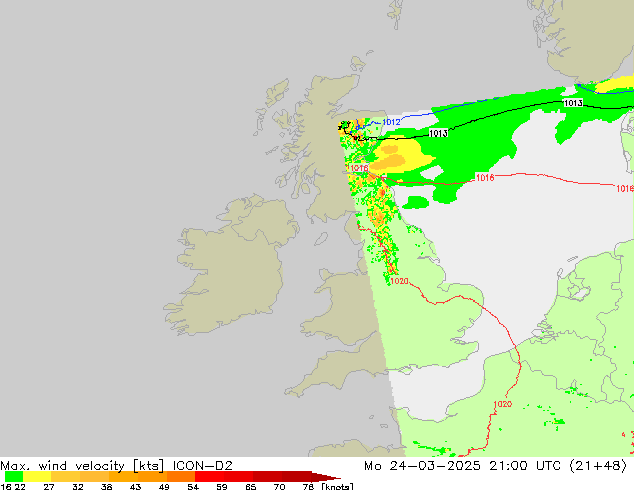Click the yellow wind area near southern Norway
This screenshot has height=490, width=634.
[615, 84]
